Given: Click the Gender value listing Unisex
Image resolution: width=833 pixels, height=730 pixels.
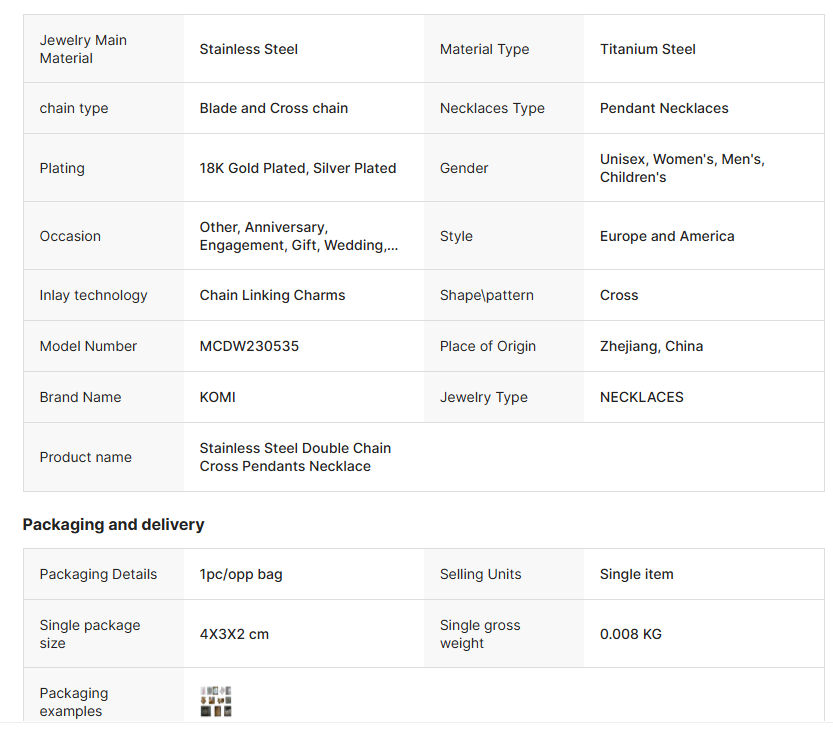Looking at the screenshot, I should coord(682,168).
